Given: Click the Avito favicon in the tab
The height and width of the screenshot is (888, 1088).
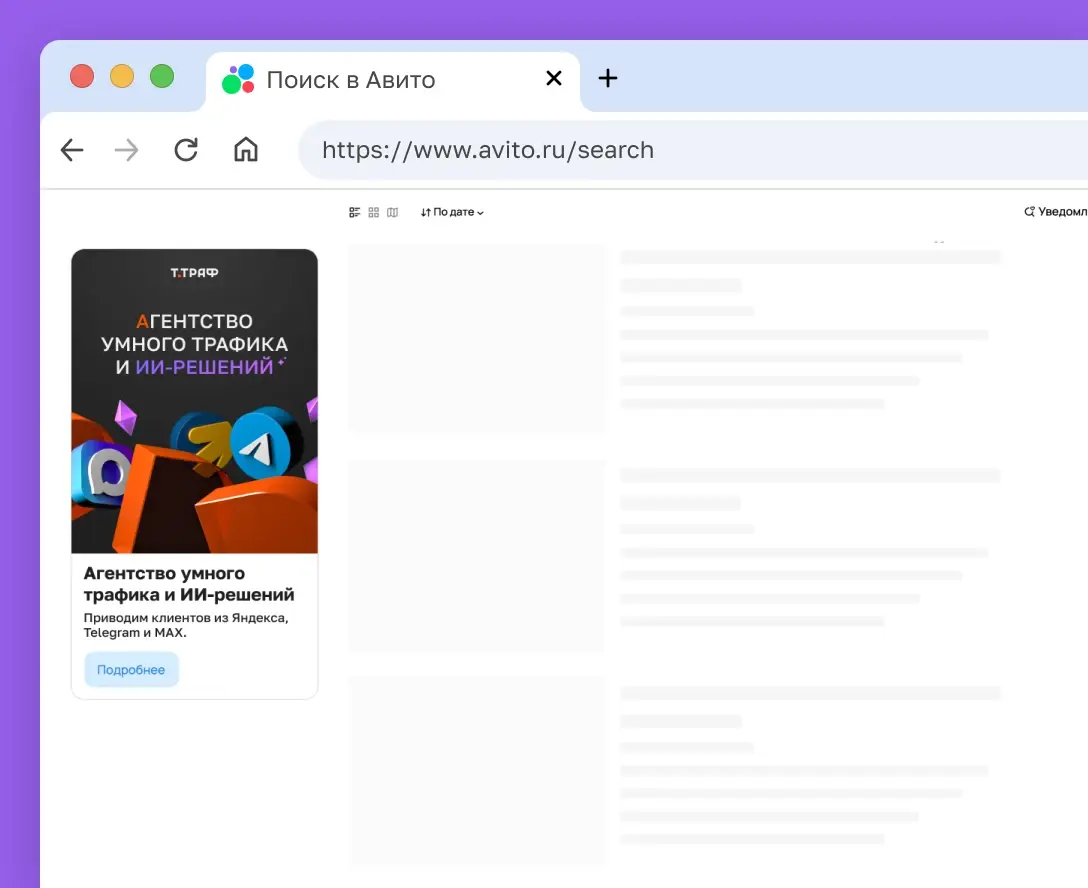Looking at the screenshot, I should tap(238, 79).
